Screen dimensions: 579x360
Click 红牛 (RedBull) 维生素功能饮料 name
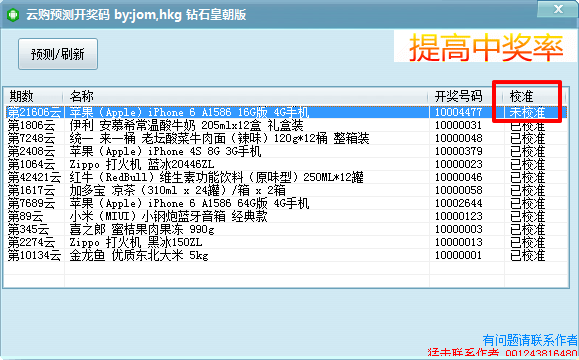point(216,177)
